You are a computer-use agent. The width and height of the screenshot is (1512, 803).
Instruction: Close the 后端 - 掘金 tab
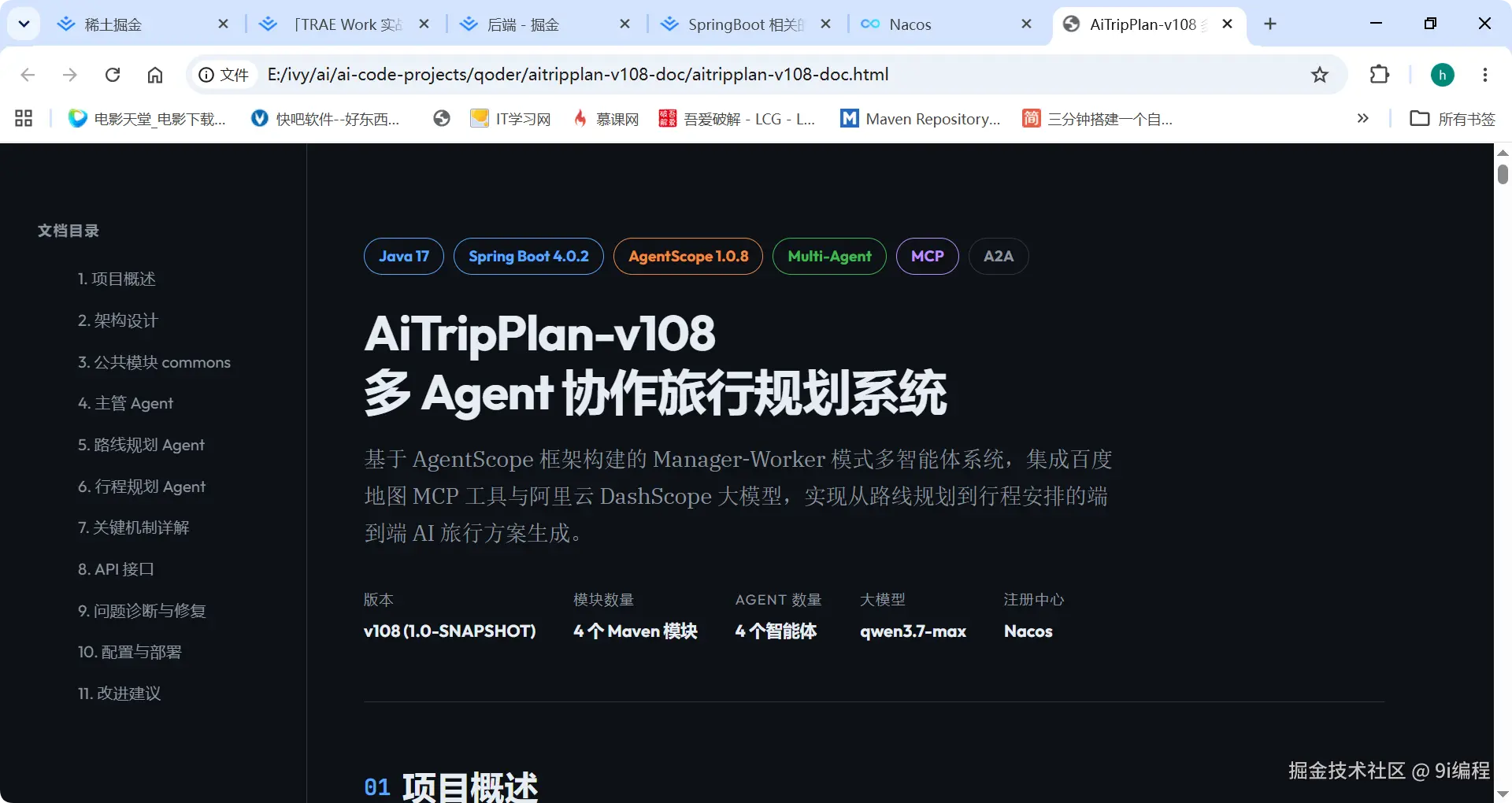click(624, 24)
